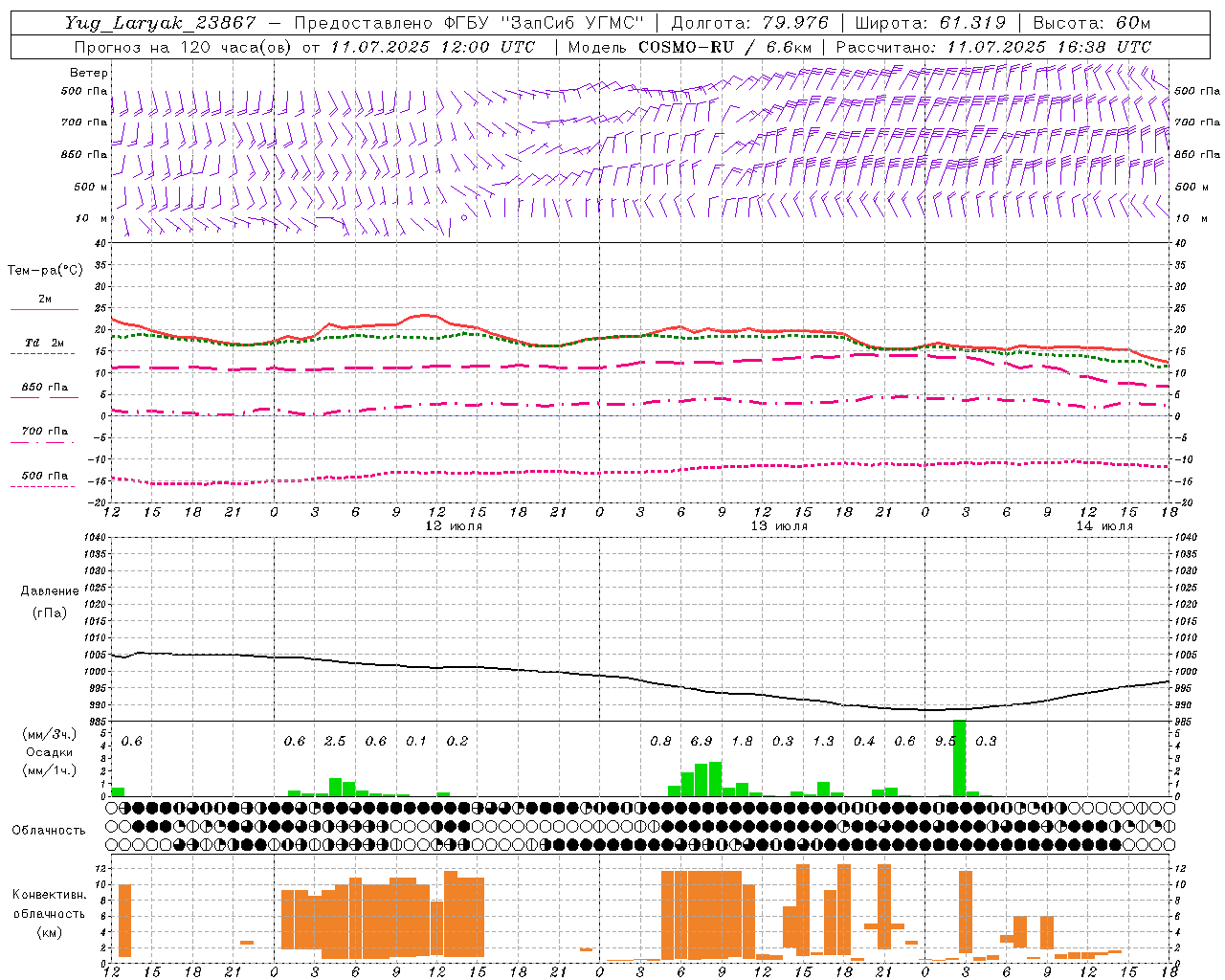Click the (мм/3ч.) unit label
The width and height of the screenshot is (1225, 980).
[x=49, y=734]
